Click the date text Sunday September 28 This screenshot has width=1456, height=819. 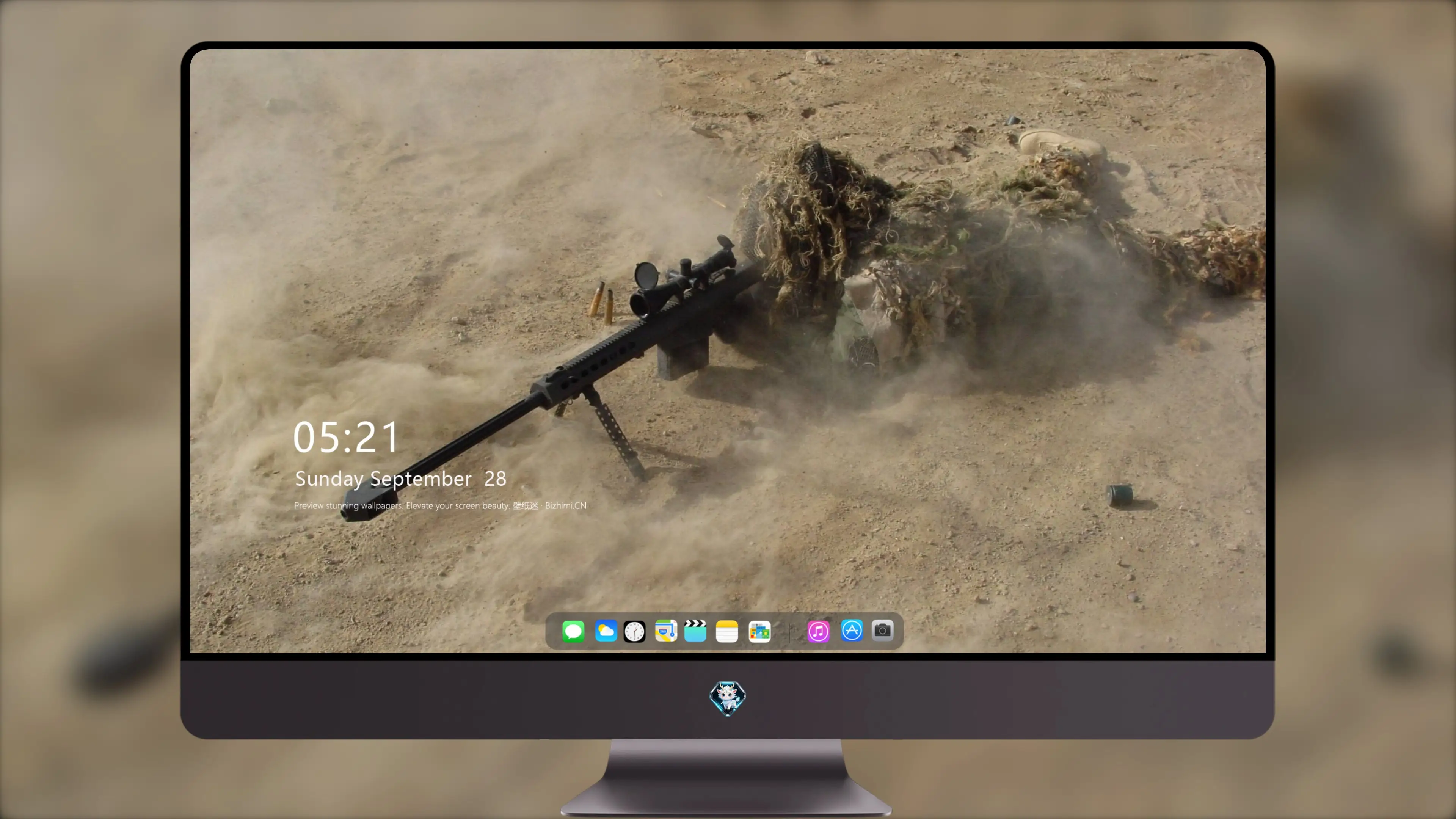click(400, 479)
